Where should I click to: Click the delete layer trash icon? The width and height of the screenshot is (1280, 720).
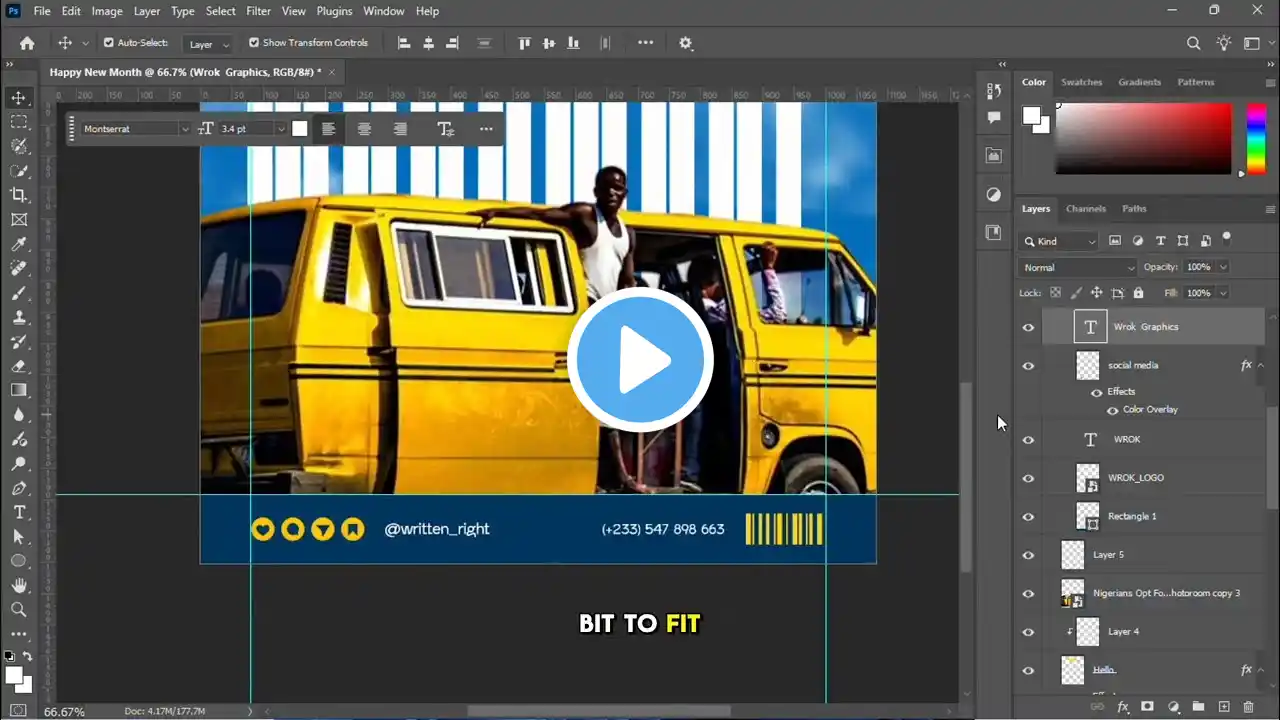tap(1250, 707)
